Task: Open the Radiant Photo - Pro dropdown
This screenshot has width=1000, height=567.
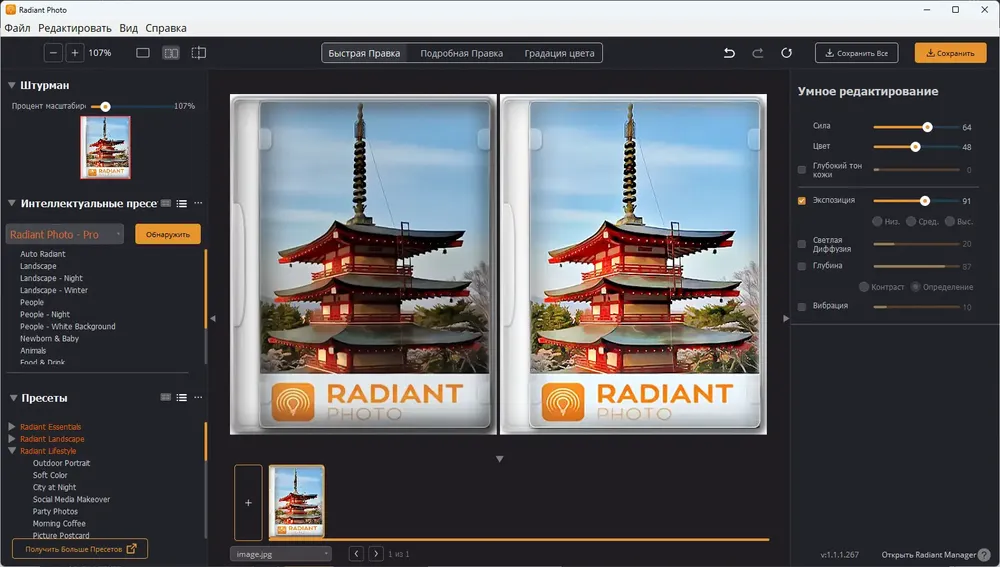Action: click(65, 234)
